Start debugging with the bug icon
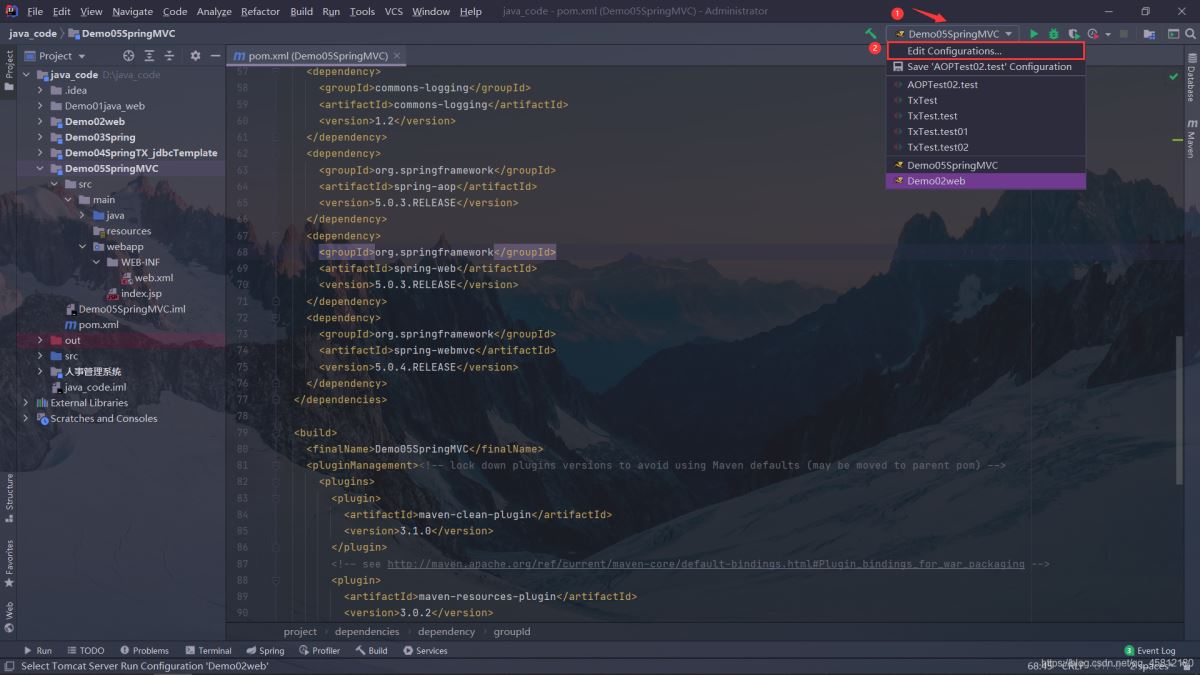Screen dimensions: 1200x675 (1054, 34)
